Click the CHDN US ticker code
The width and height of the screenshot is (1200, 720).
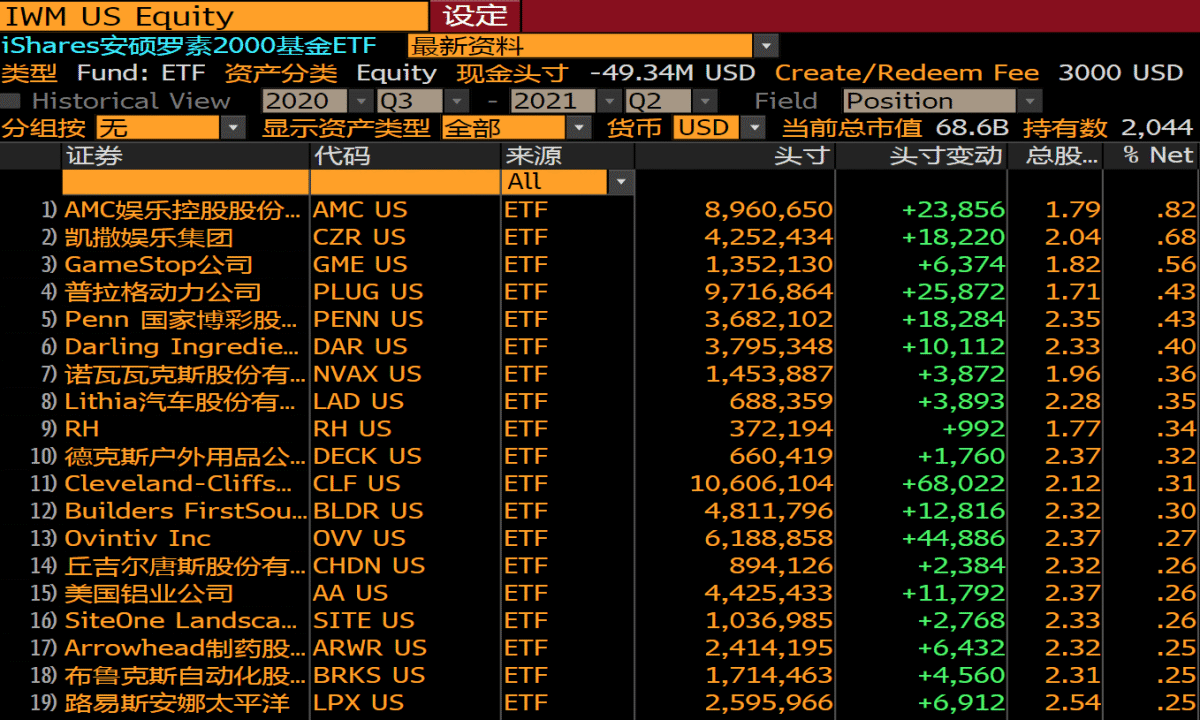click(369, 565)
